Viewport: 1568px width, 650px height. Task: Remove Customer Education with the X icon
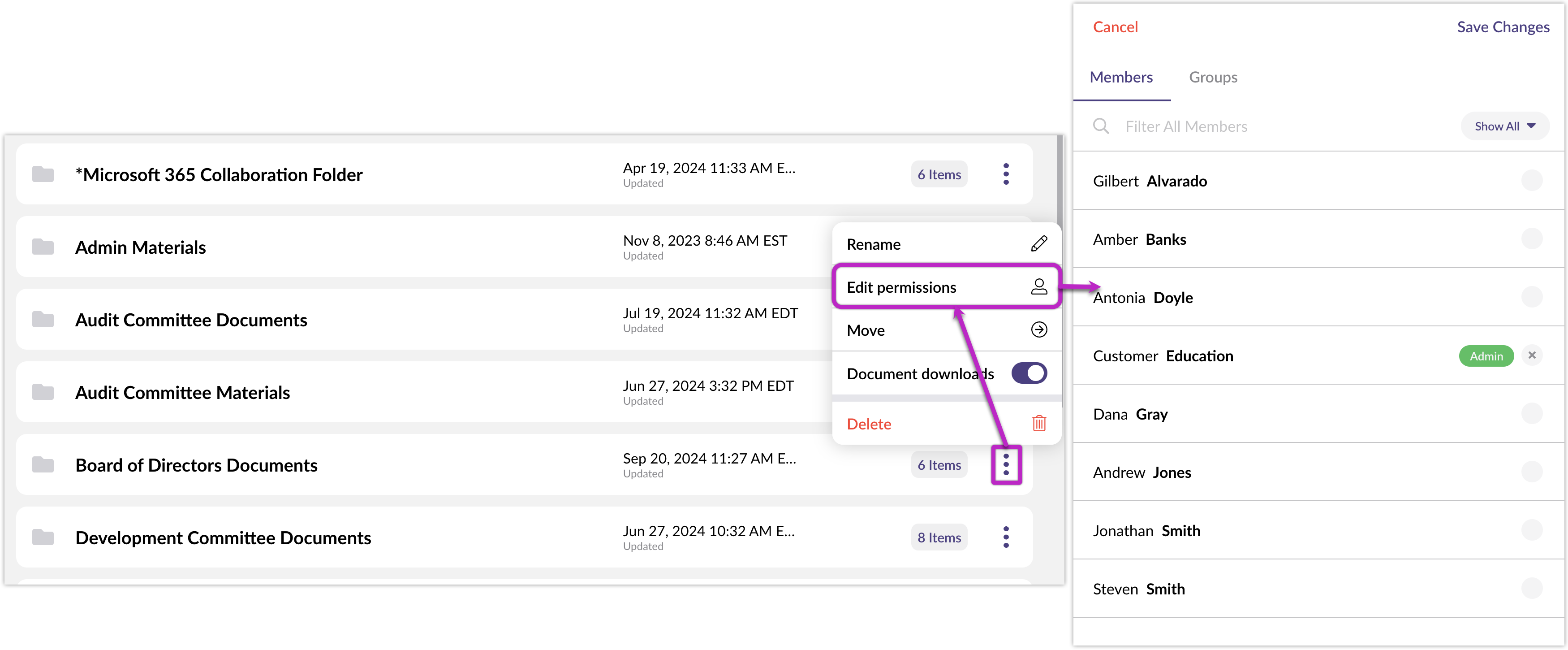point(1531,356)
